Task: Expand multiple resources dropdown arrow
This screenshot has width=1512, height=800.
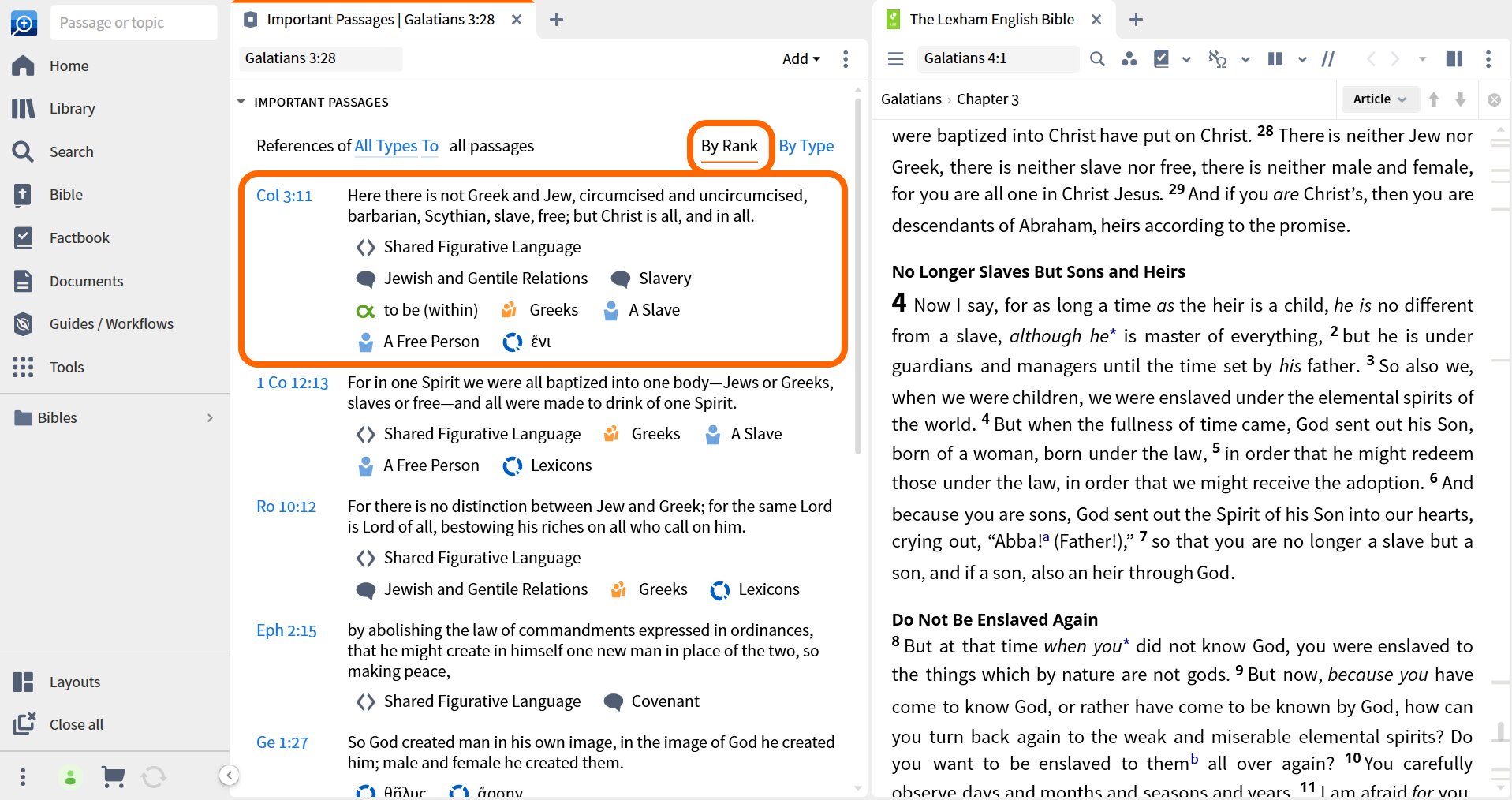Action: pos(1302,59)
